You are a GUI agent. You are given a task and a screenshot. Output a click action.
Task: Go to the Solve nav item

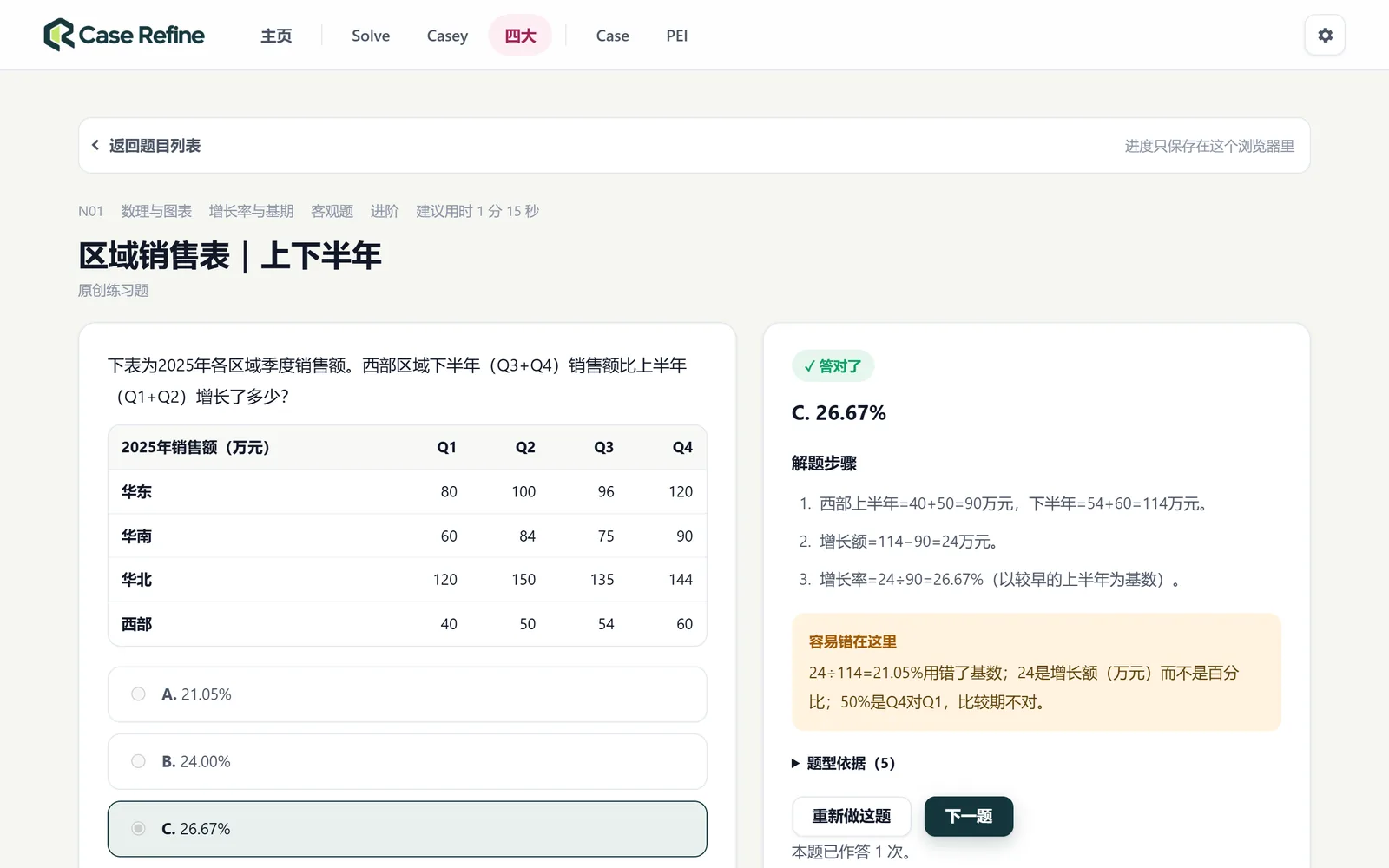371,36
